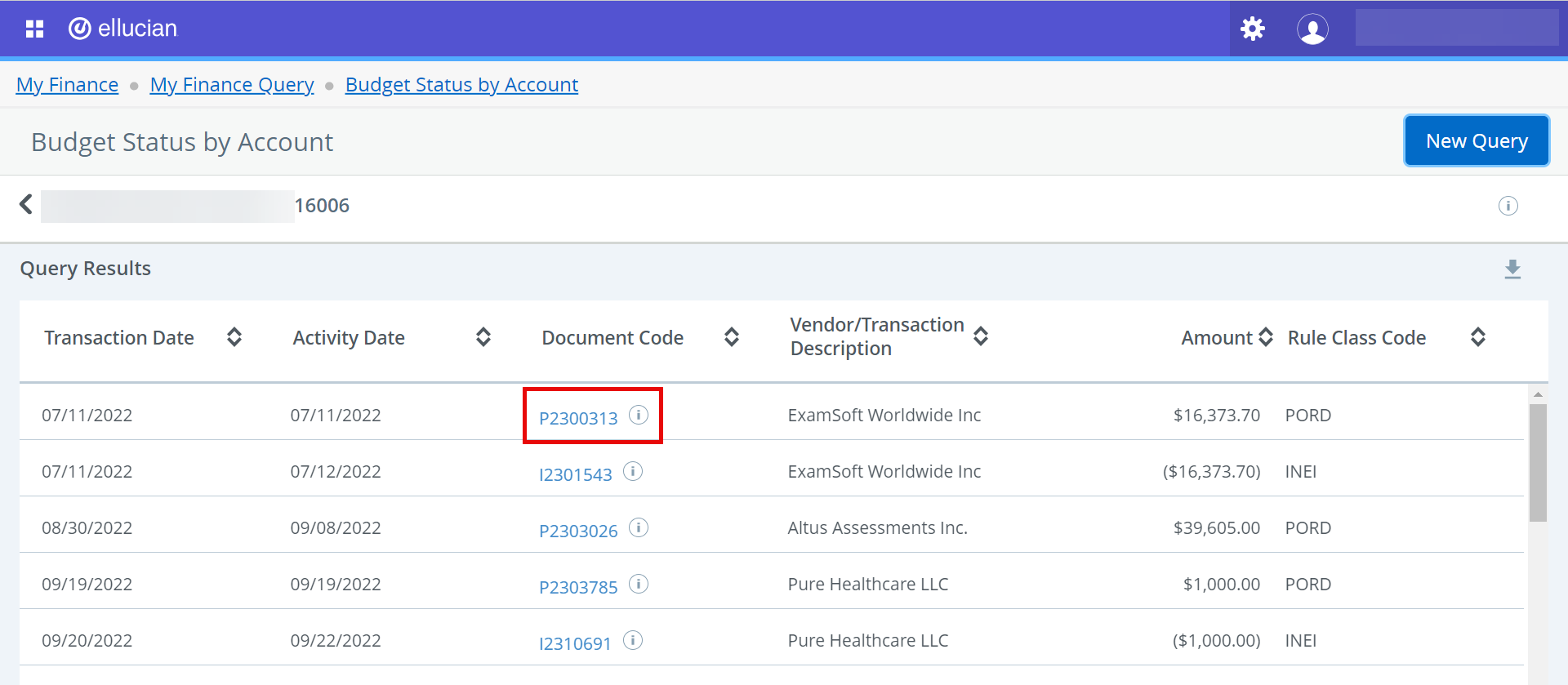Go back using the left chevron arrow
1568x685 pixels.
26,204
